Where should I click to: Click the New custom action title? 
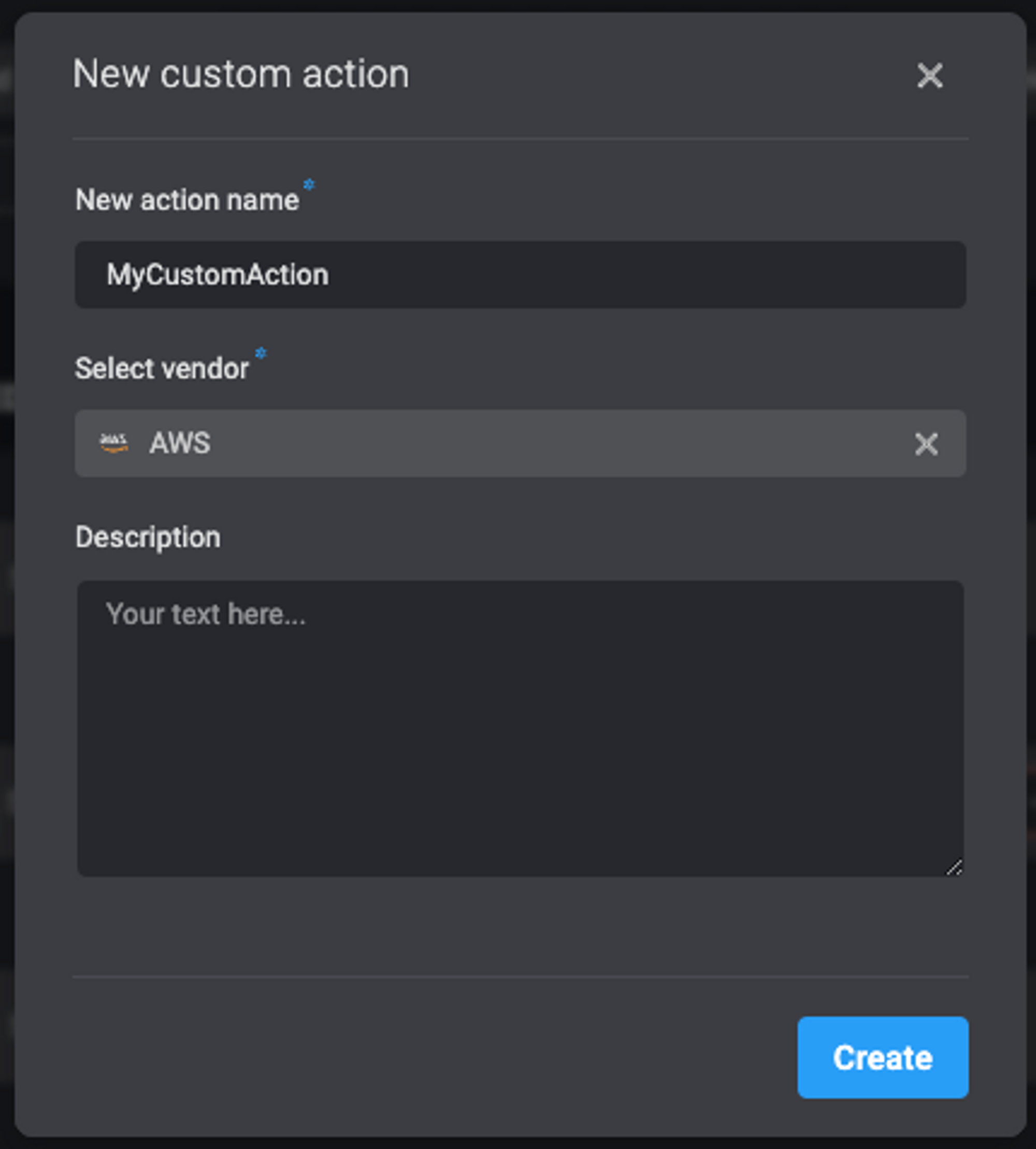pos(241,74)
